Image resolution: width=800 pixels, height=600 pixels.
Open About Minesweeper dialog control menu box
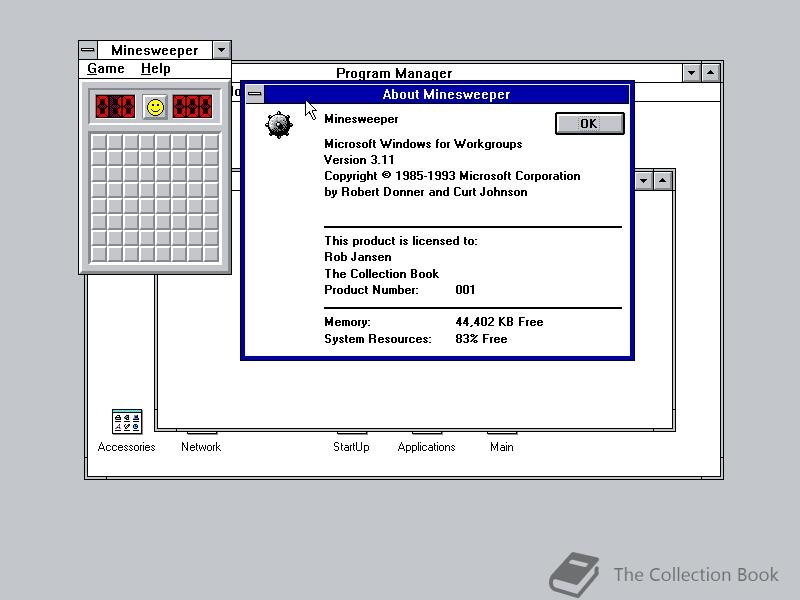click(x=255, y=94)
